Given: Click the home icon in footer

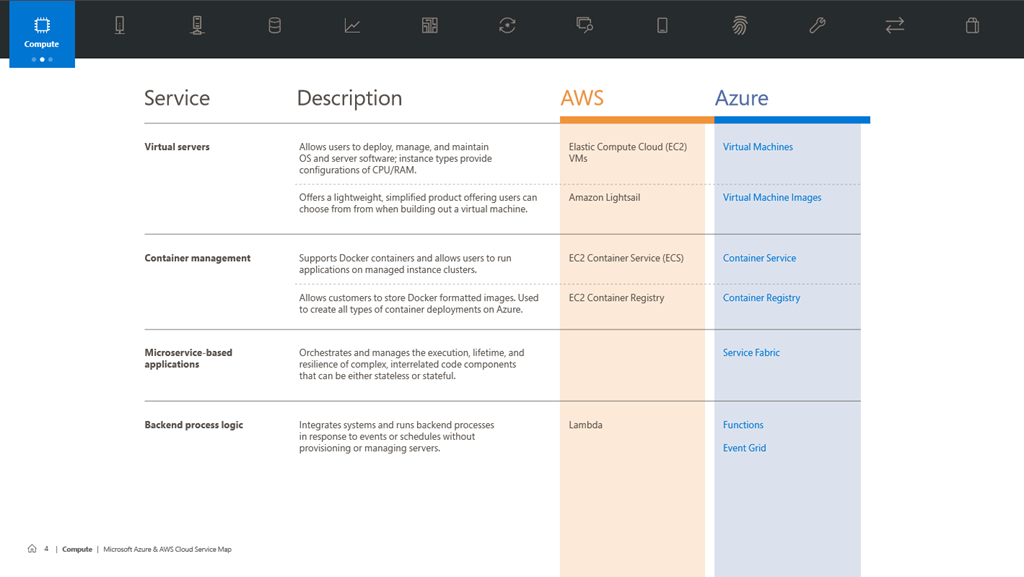Looking at the screenshot, I should coord(32,549).
